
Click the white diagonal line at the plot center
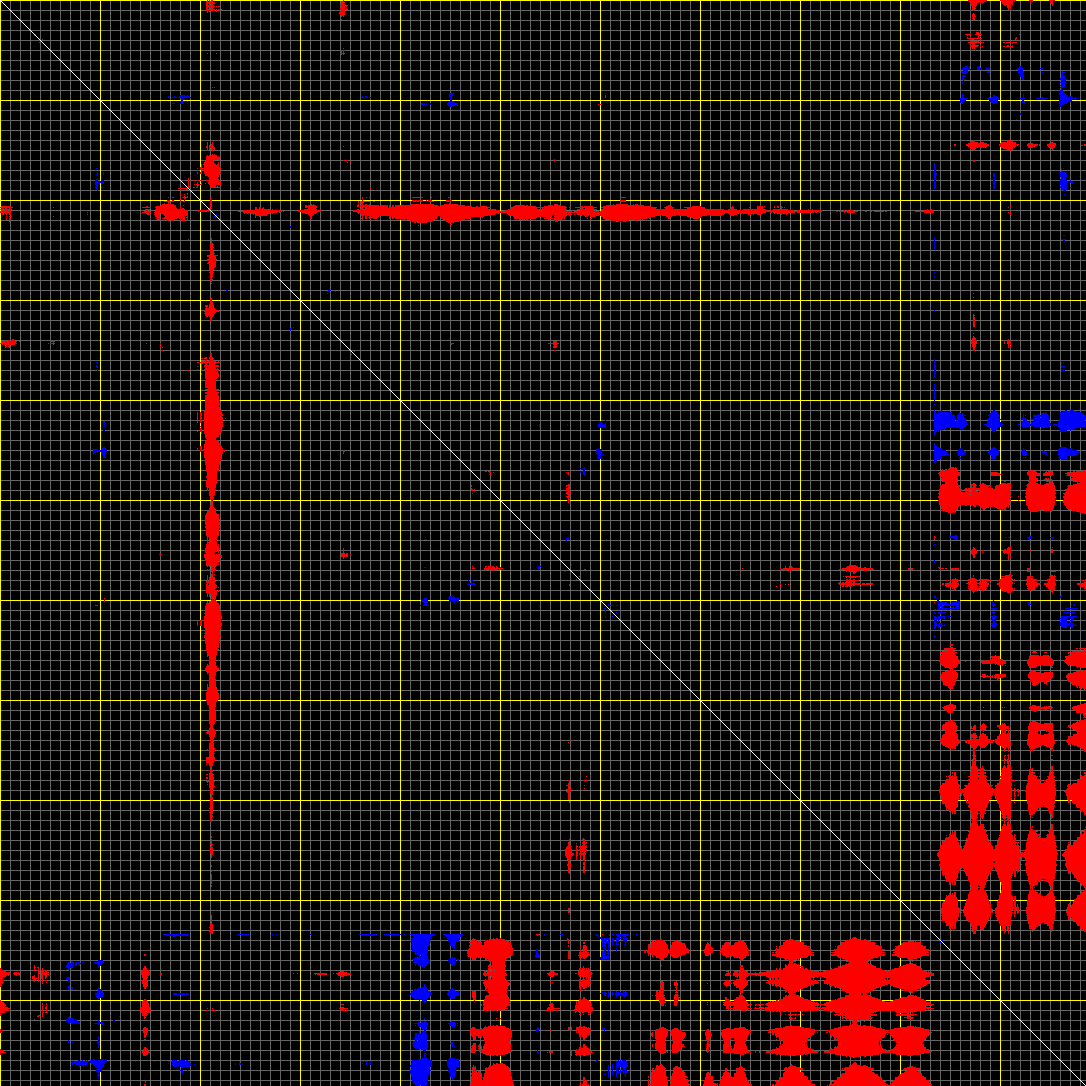pos(543,543)
